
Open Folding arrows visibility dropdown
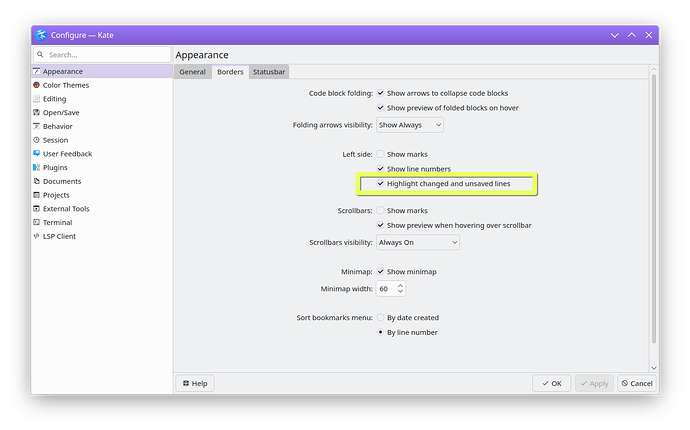(410, 125)
